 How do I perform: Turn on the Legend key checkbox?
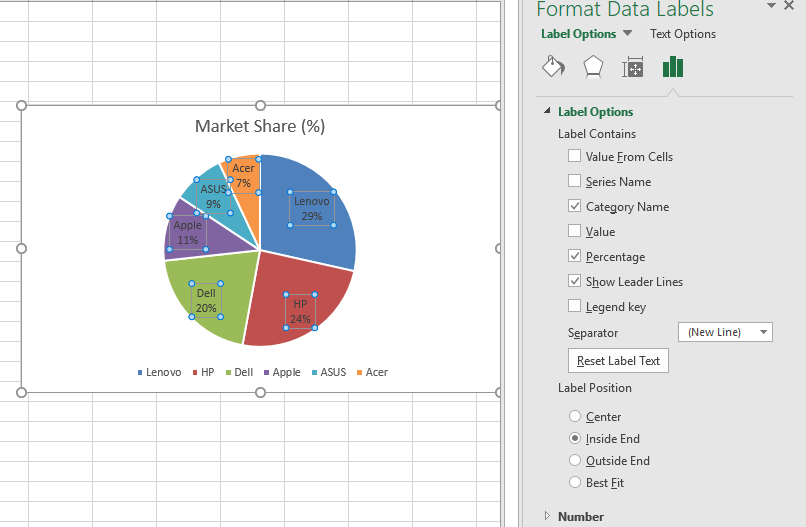click(x=574, y=306)
